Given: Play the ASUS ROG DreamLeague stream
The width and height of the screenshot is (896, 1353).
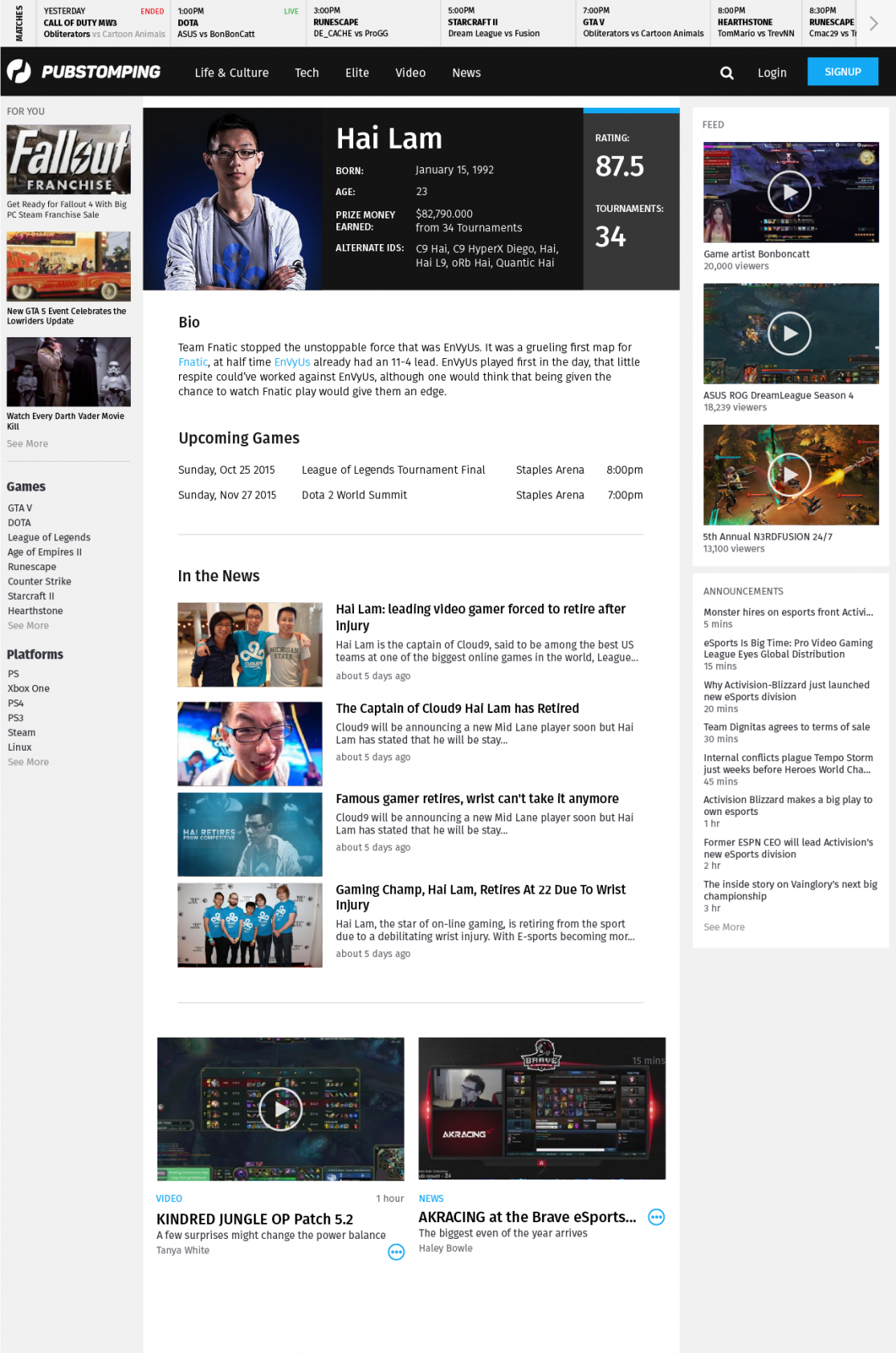Looking at the screenshot, I should pyautogui.click(x=790, y=333).
